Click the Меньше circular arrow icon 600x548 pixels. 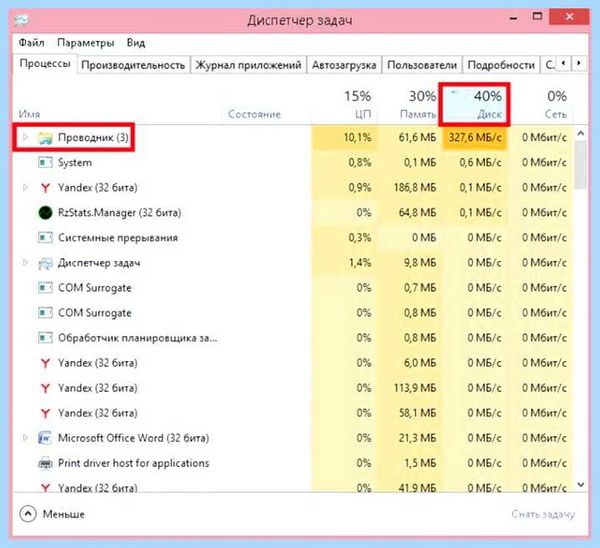(28, 514)
